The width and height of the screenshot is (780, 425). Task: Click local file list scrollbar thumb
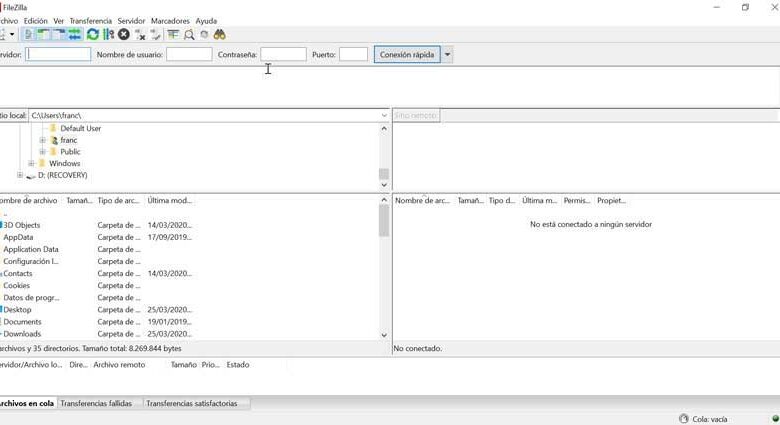point(384,221)
